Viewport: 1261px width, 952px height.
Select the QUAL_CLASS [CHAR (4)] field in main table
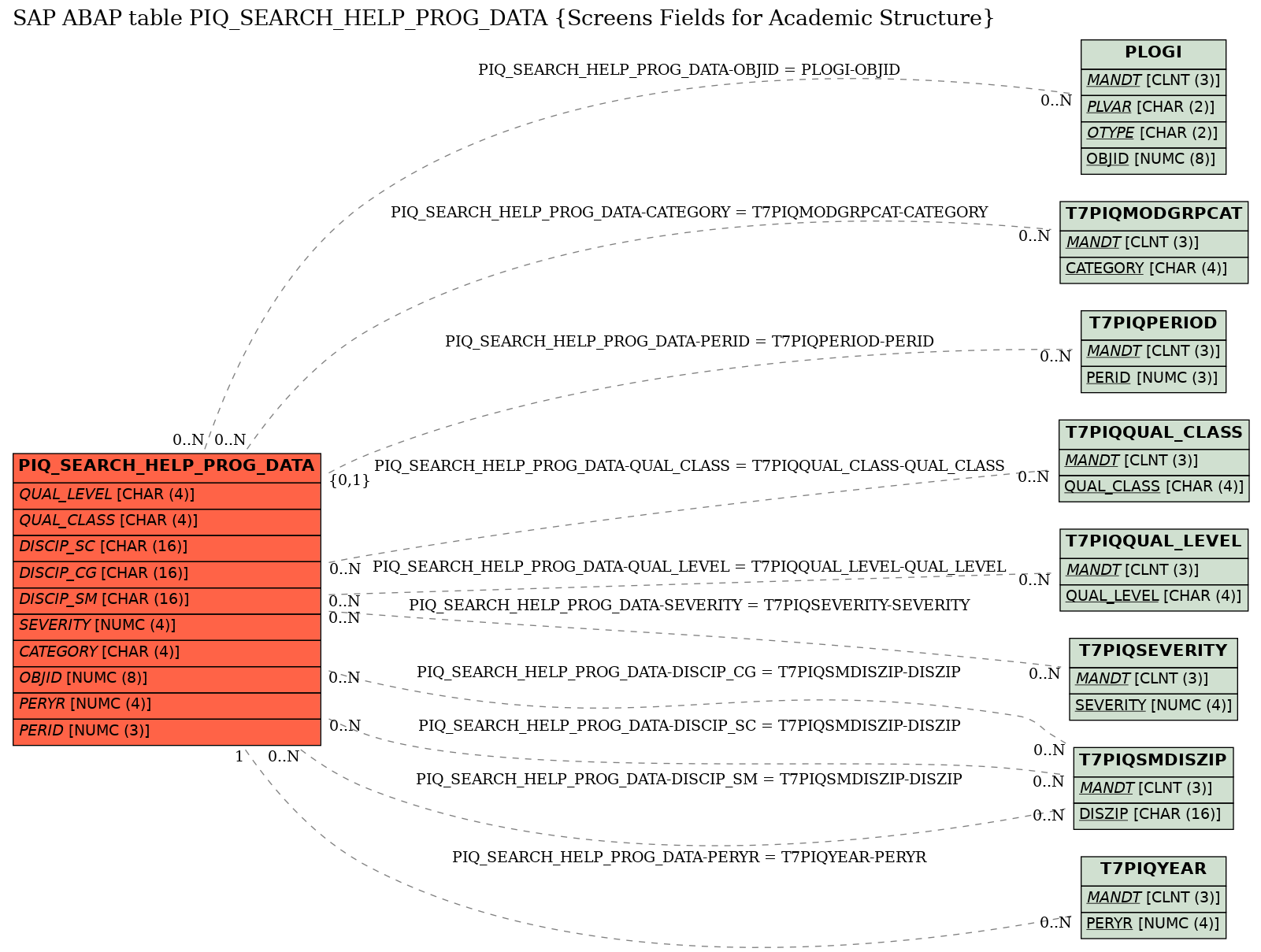point(167,521)
